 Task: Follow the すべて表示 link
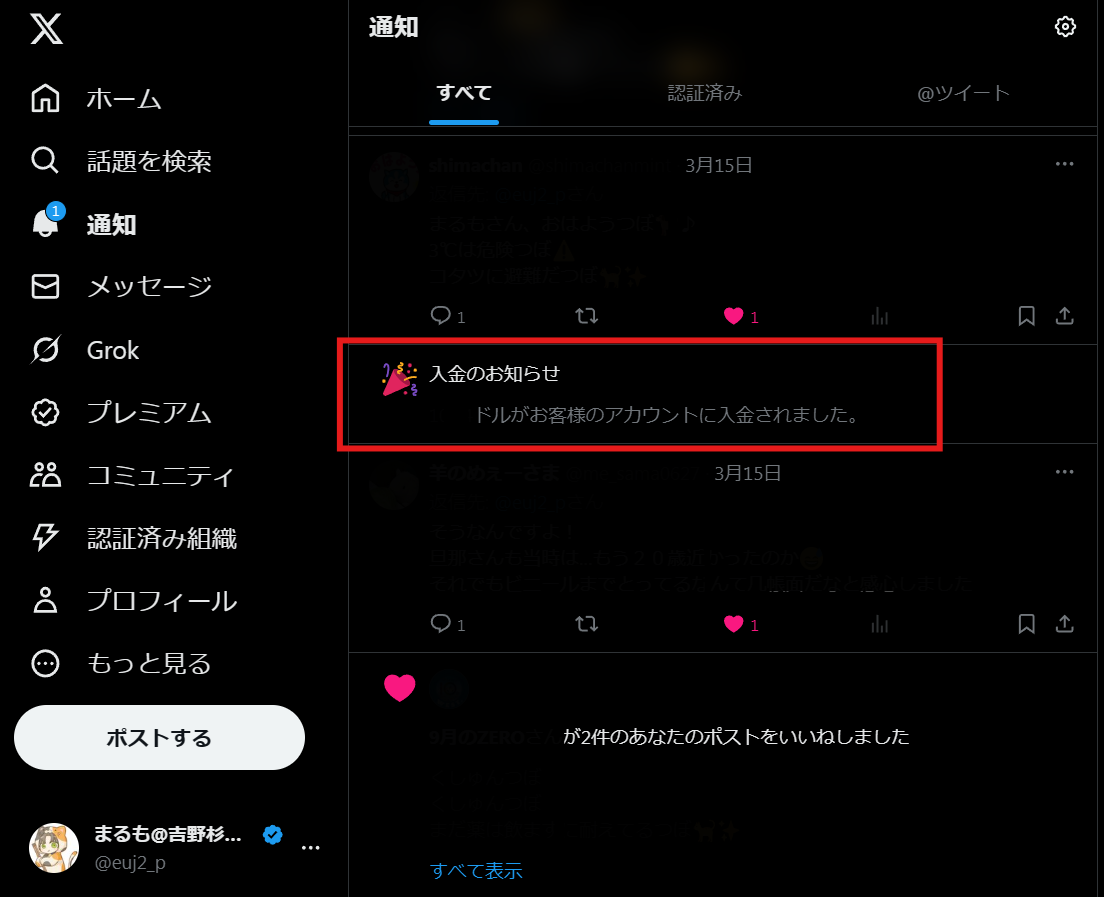(476, 871)
